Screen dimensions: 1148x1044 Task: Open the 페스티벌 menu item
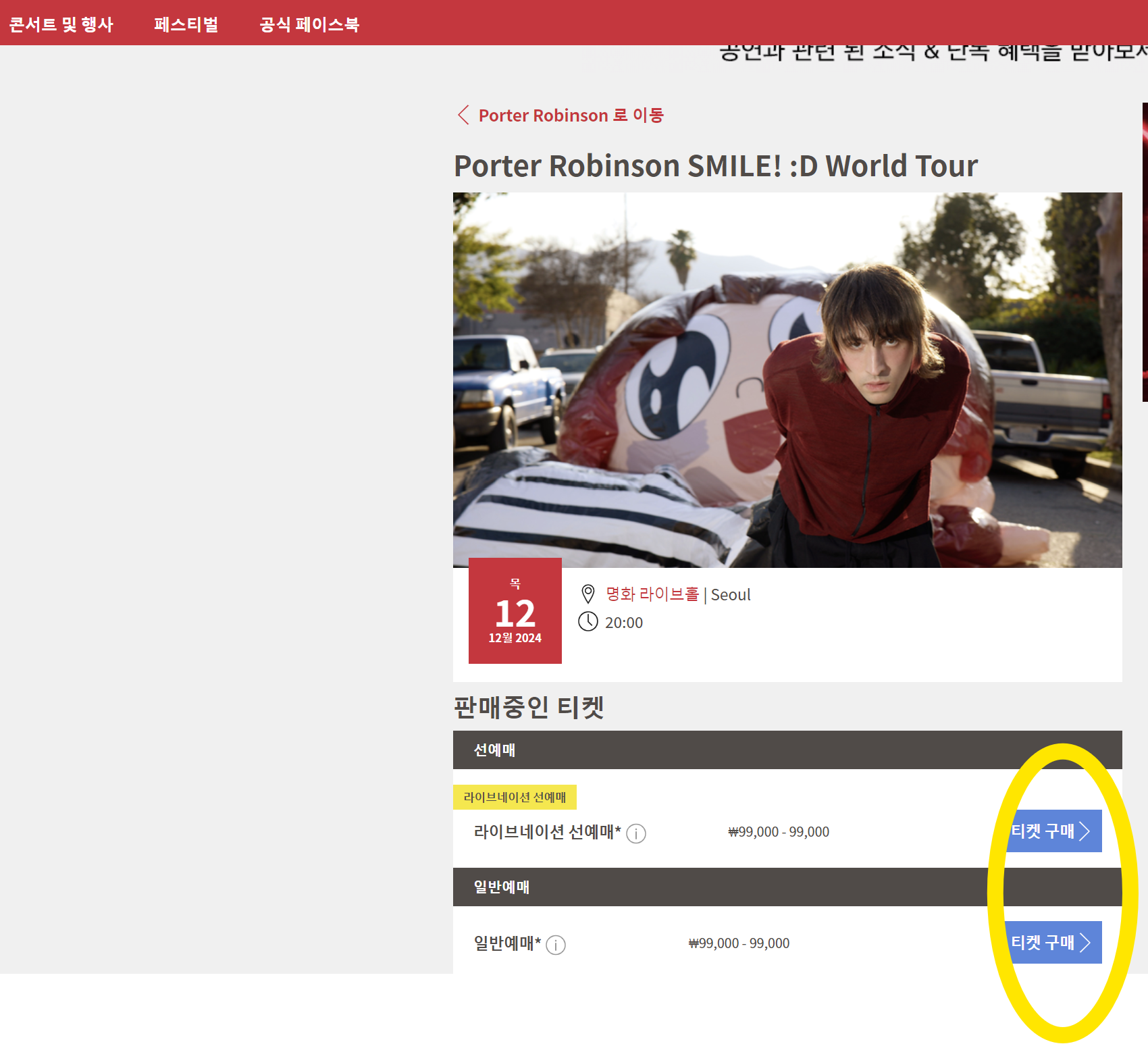[x=186, y=24]
